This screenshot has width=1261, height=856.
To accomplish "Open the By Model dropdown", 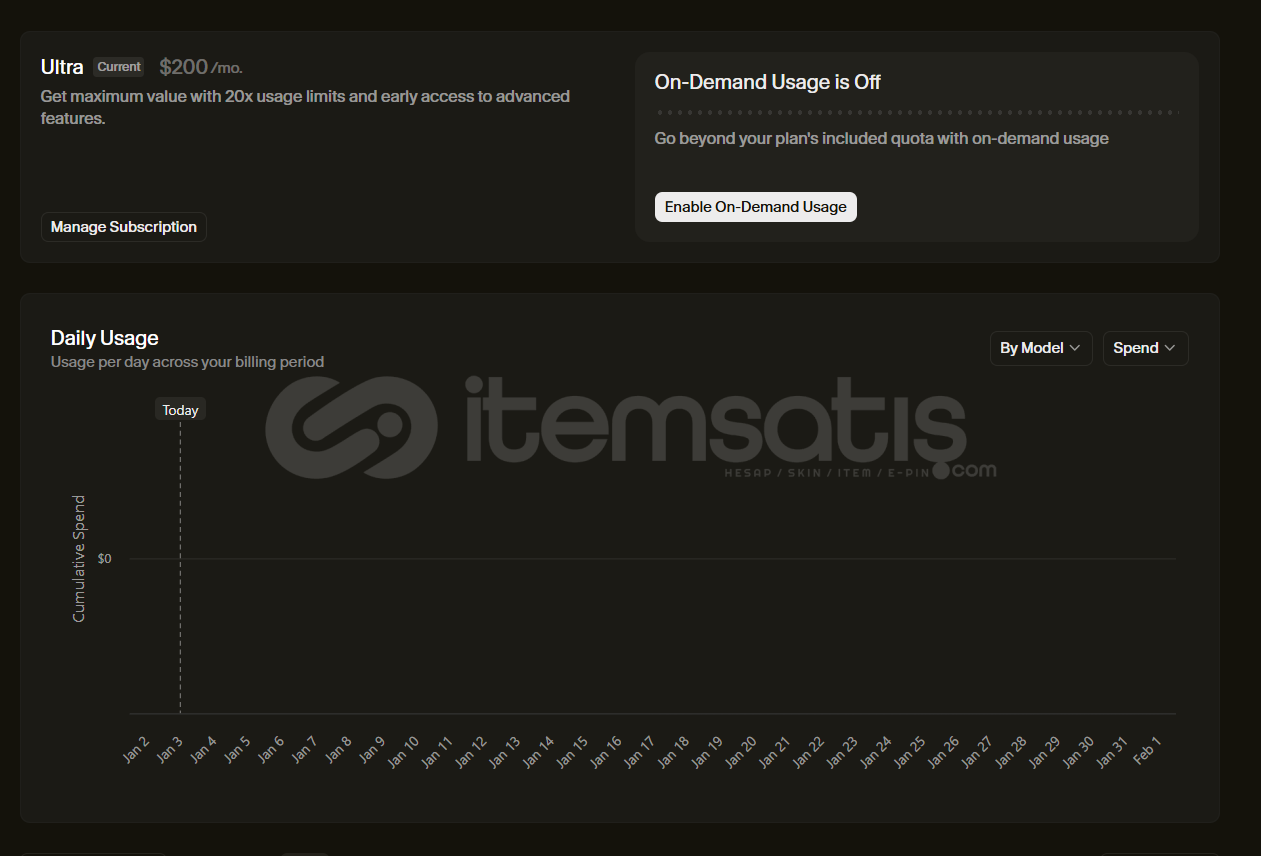I will click(x=1041, y=348).
